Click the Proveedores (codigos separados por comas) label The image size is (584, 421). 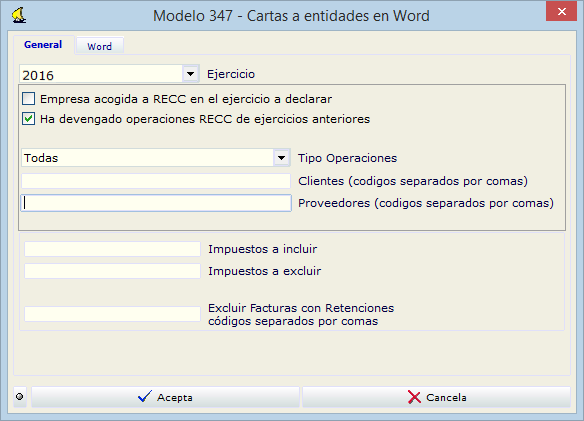pyautogui.click(x=426, y=203)
